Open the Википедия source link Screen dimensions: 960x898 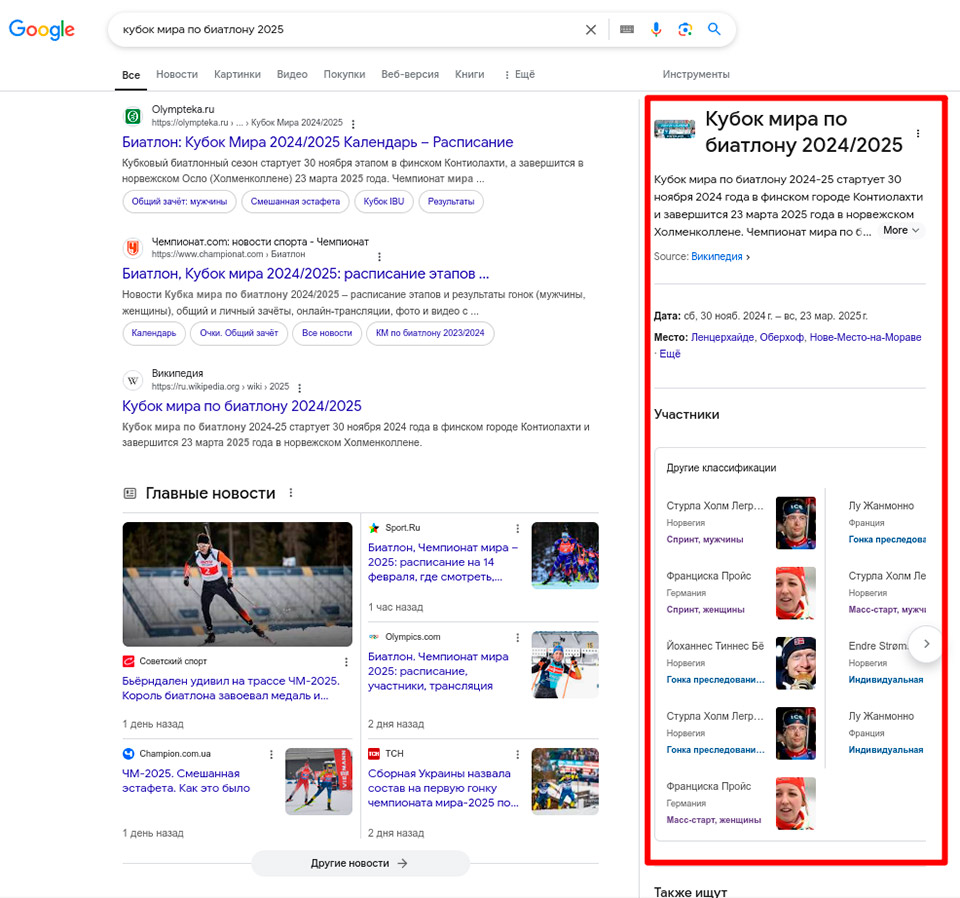(717, 256)
